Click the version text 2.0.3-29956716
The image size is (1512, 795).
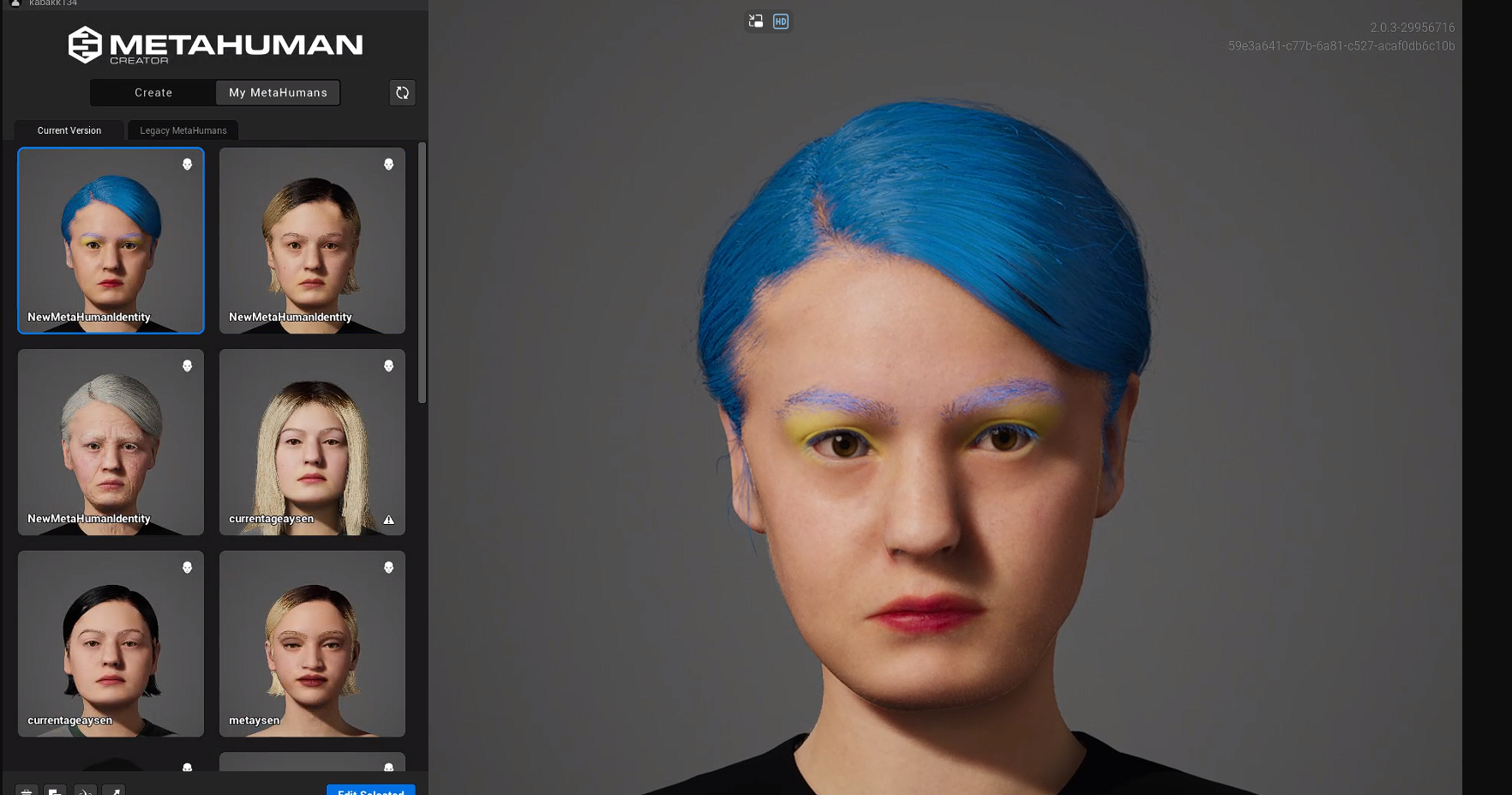point(1412,27)
